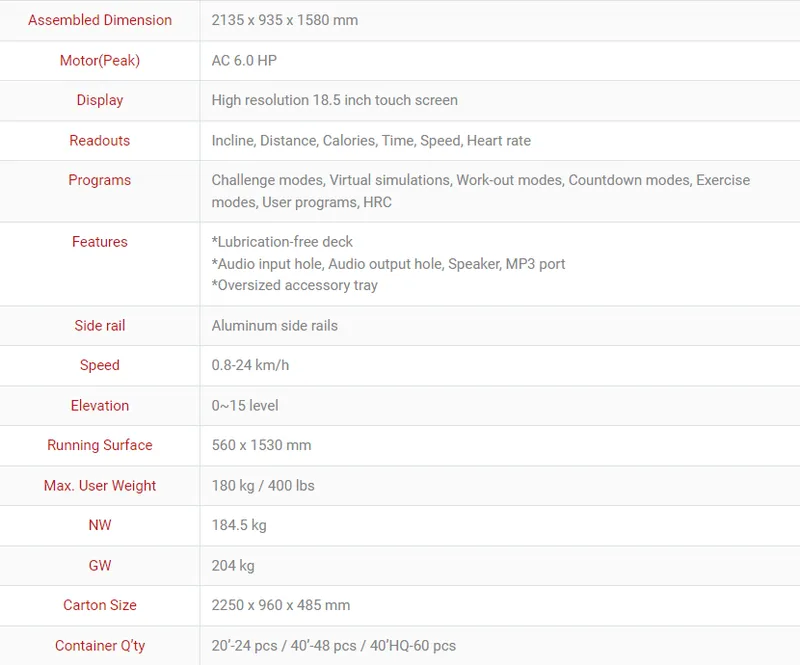800x665 pixels.
Task: Click the 'Side rail' row label
Action: click(x=100, y=326)
